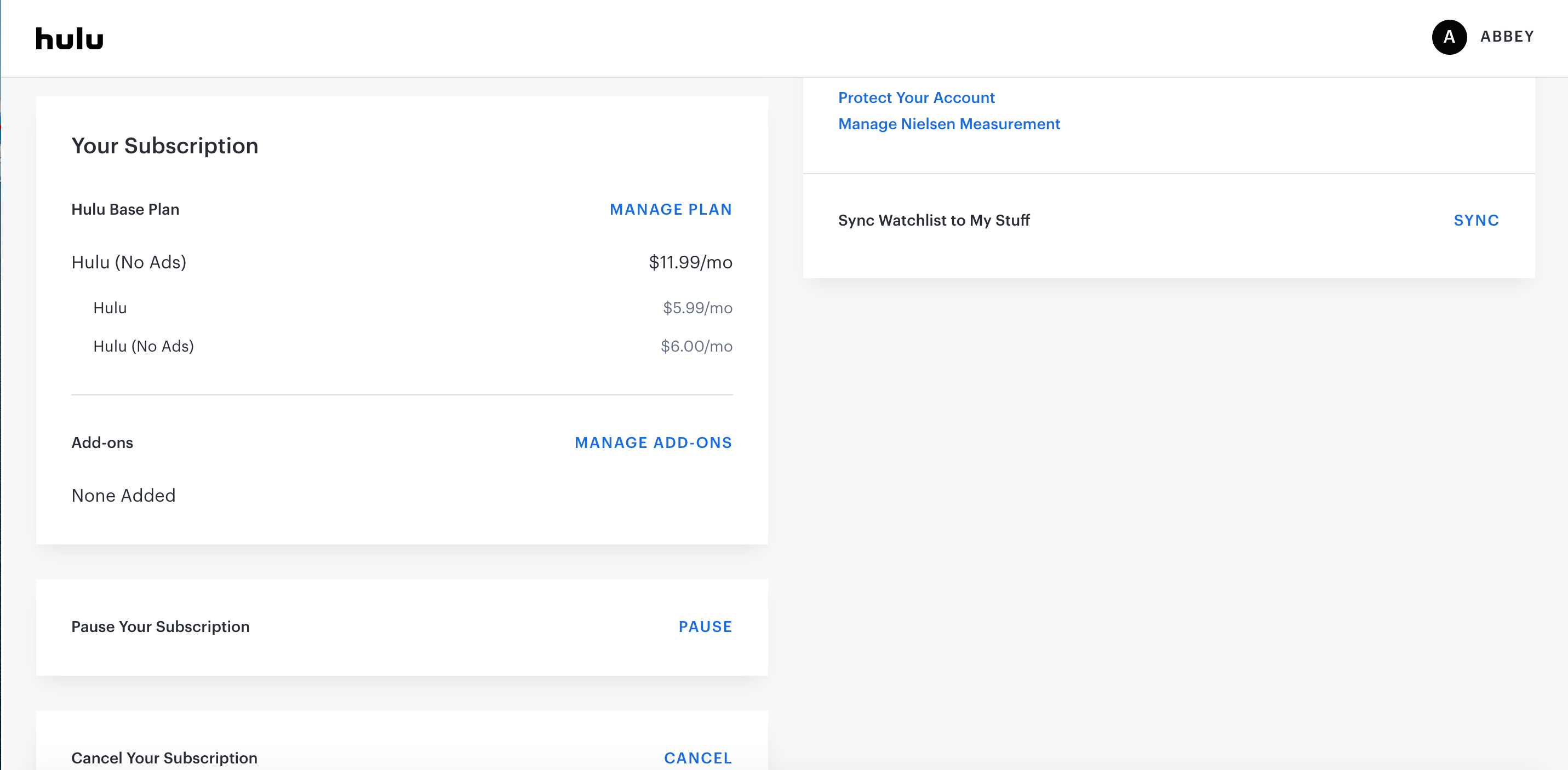Click Manage Add-ons
Screen dimensions: 1568x770
click(653, 443)
